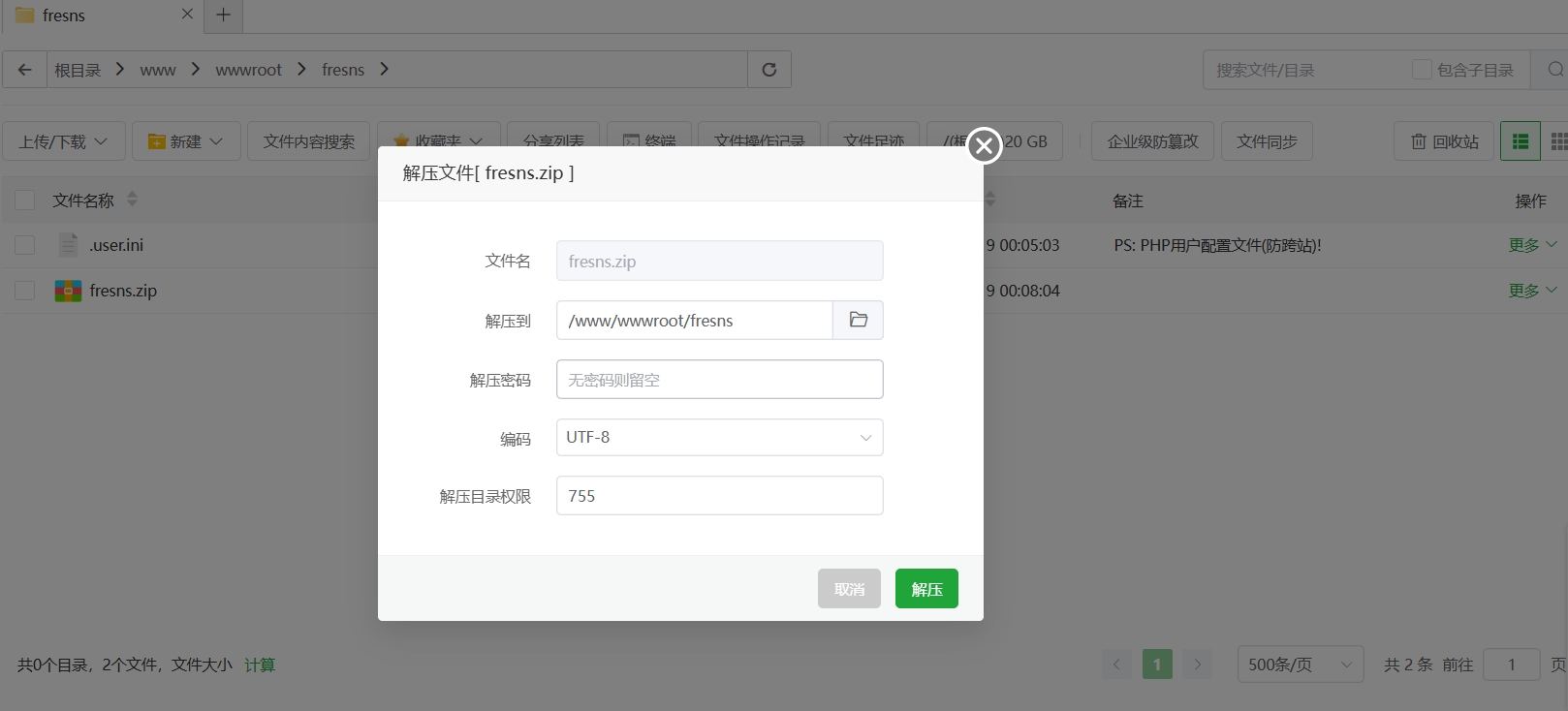Enable the 包含子目录 checkbox
This screenshot has width=1568, height=711.
tap(1422, 70)
